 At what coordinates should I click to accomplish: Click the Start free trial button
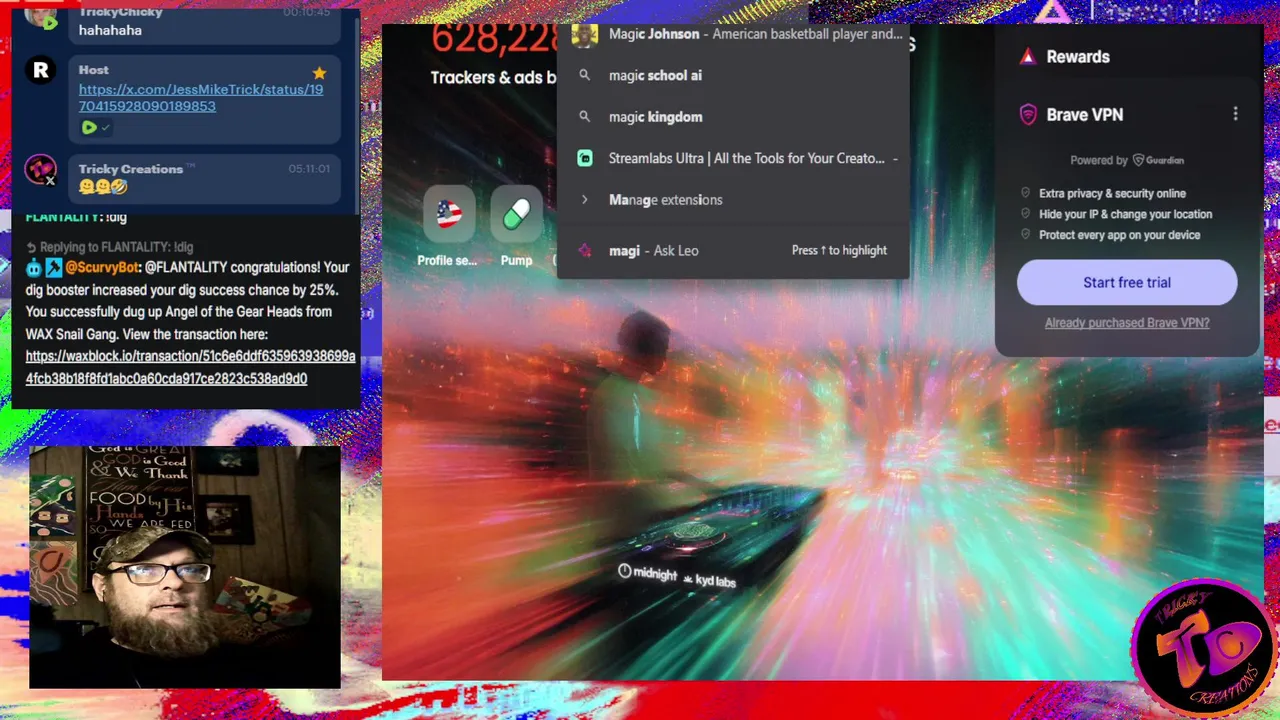tap(1127, 282)
